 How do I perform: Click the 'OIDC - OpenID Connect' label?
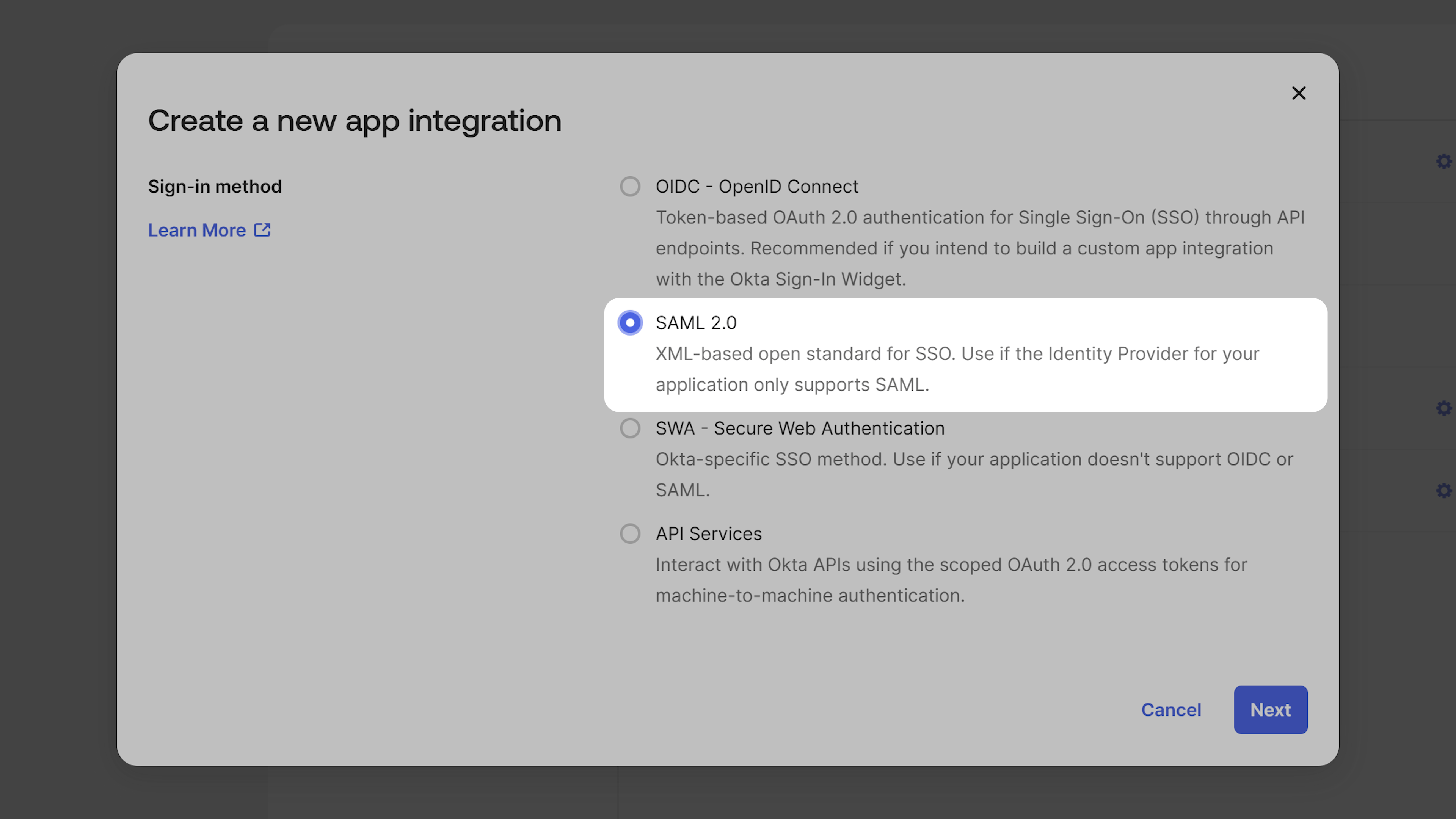757,187
